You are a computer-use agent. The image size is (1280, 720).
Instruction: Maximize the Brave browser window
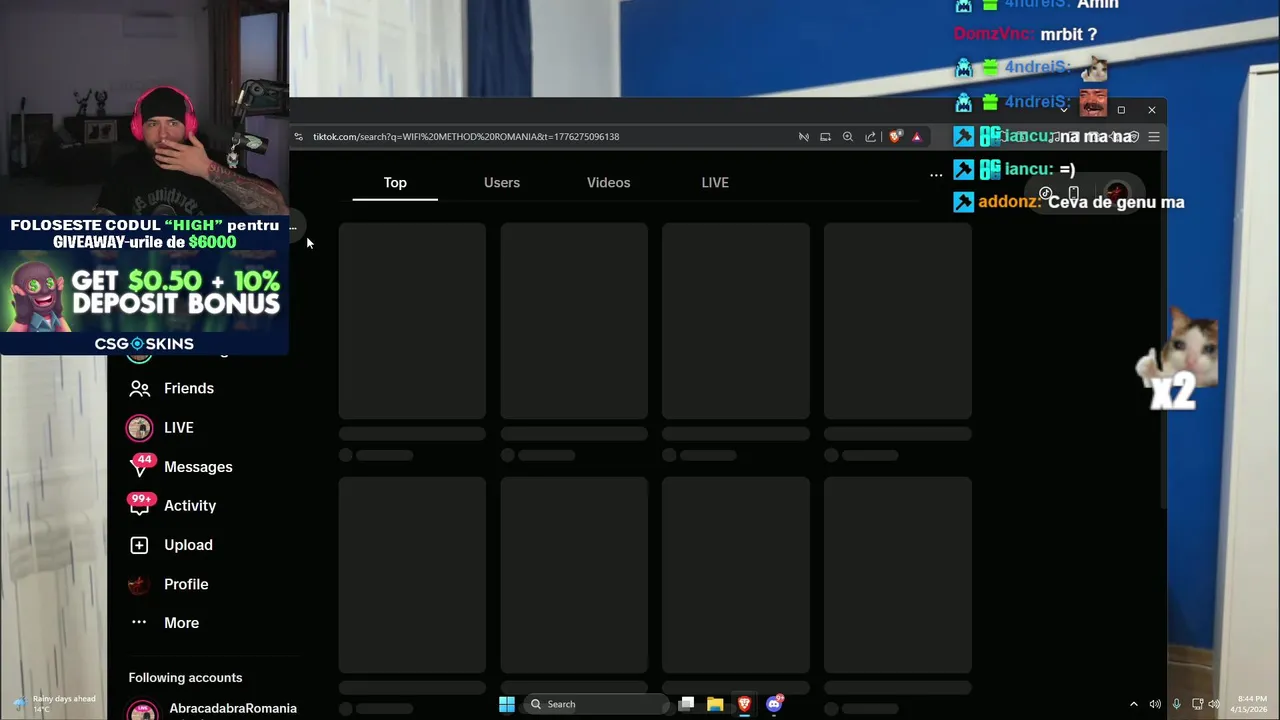[1121, 110]
